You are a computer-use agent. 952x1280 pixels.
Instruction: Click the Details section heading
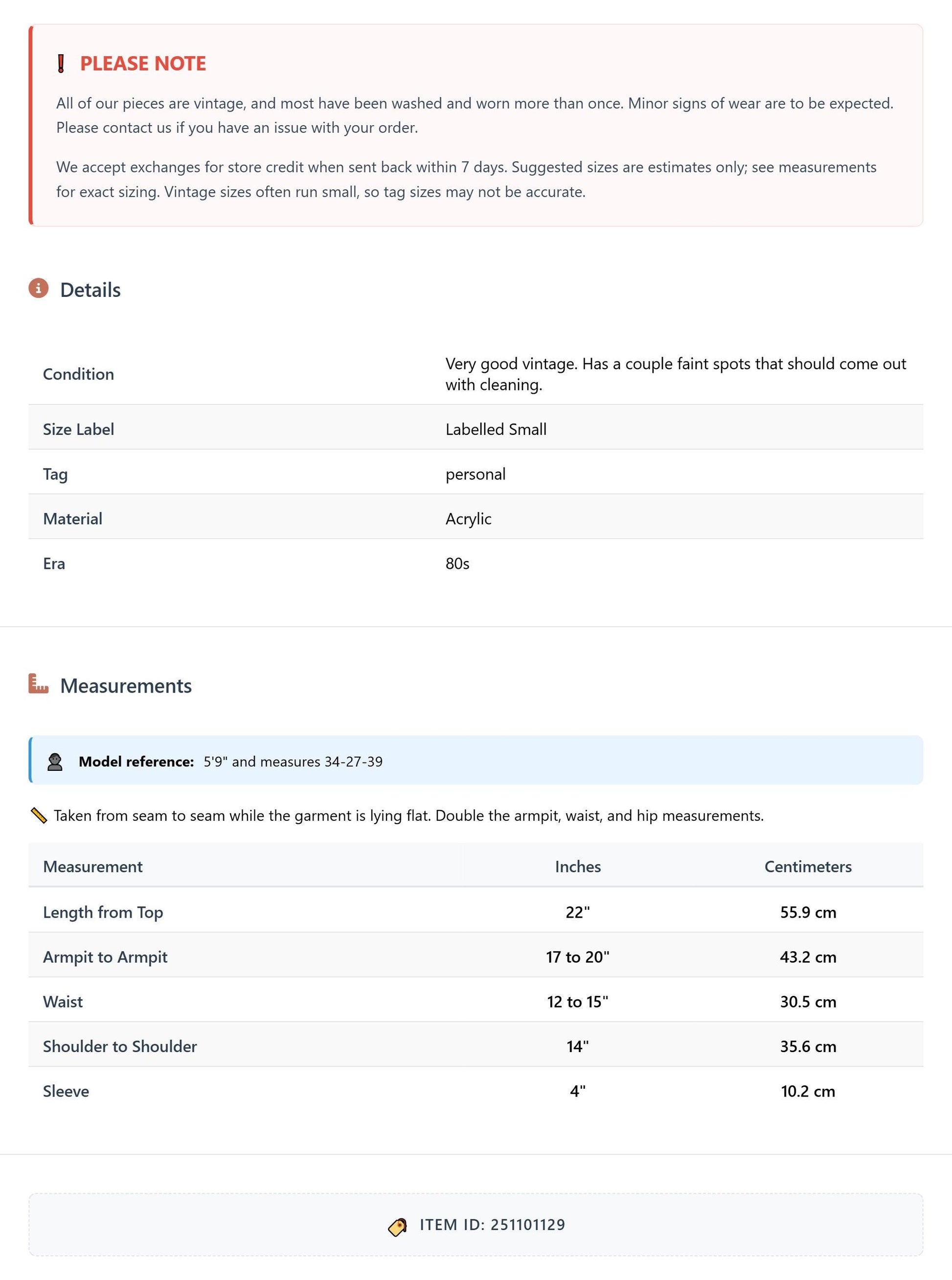click(x=91, y=290)
